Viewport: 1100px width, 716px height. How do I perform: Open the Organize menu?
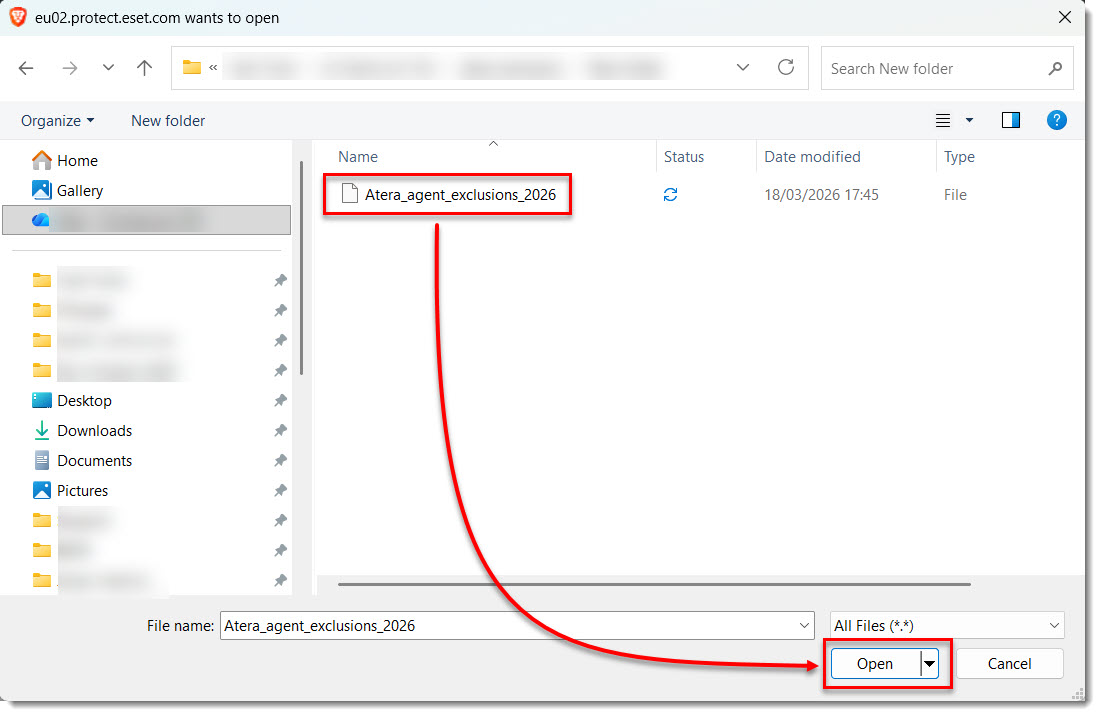(58, 121)
